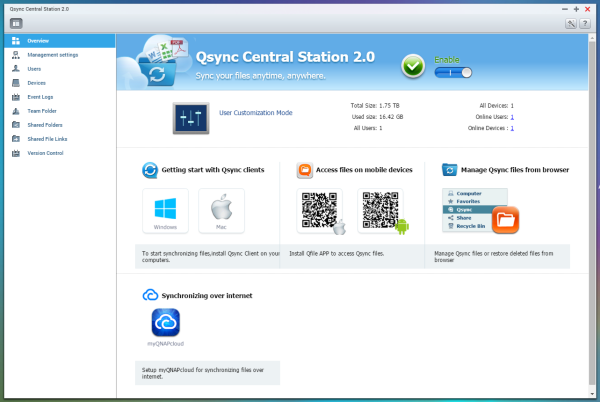Toggle the Qsync Enable switch
600x402 pixels.
(453, 72)
